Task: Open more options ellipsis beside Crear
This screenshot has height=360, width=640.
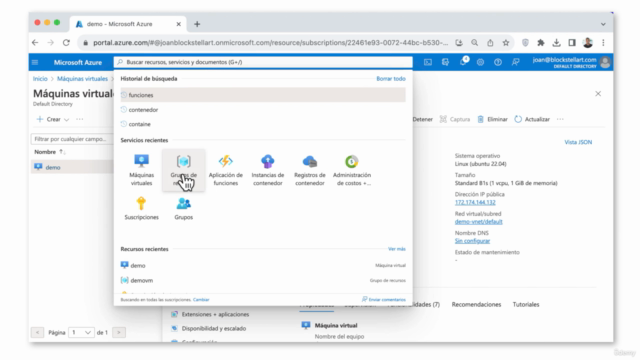Action: (80, 119)
